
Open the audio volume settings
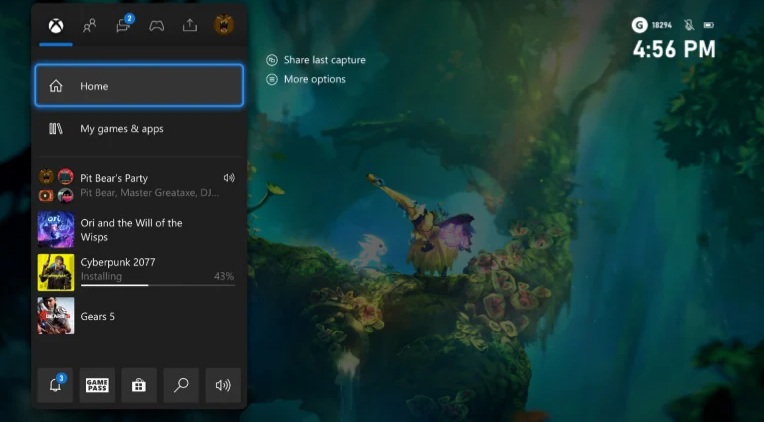pos(223,385)
